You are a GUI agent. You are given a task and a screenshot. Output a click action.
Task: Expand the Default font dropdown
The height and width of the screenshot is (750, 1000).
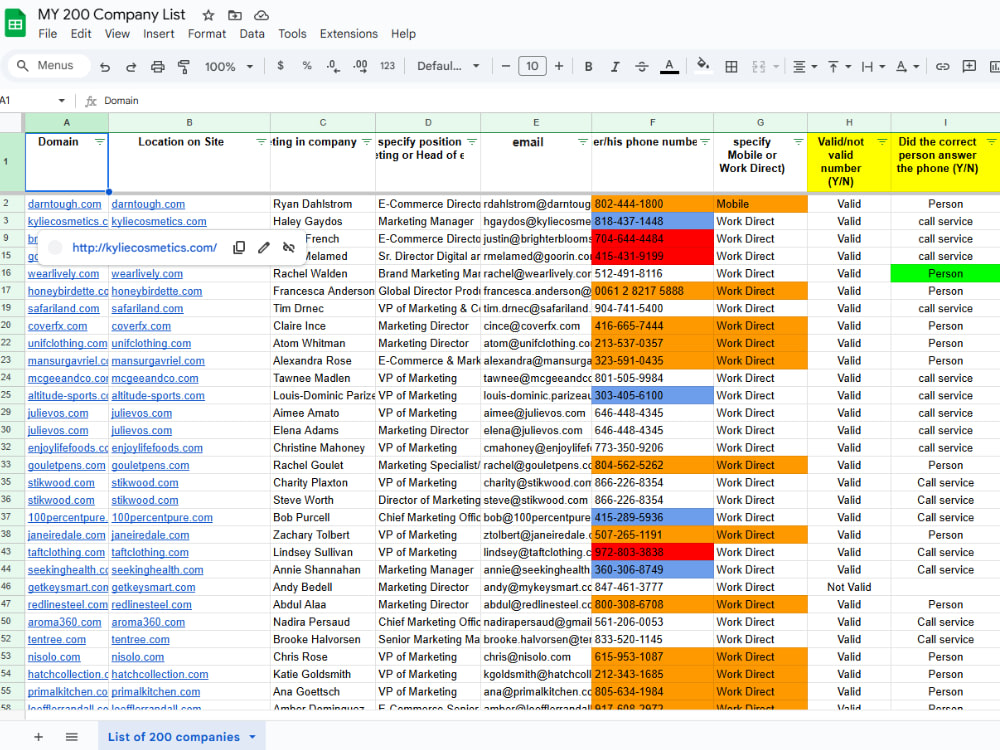[448, 66]
